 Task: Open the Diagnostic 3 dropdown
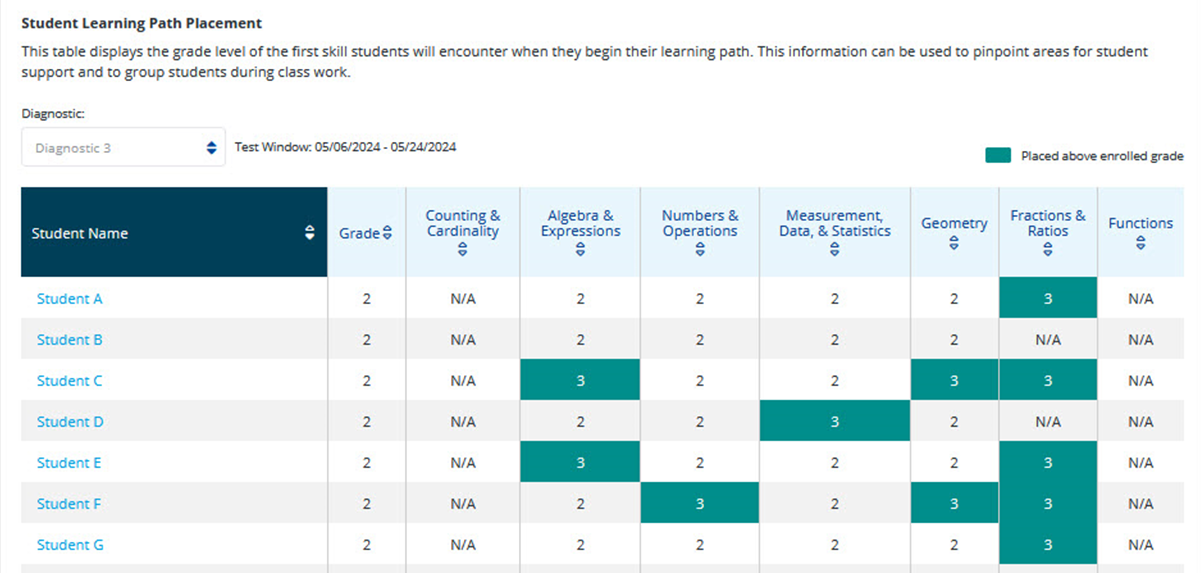tap(123, 147)
